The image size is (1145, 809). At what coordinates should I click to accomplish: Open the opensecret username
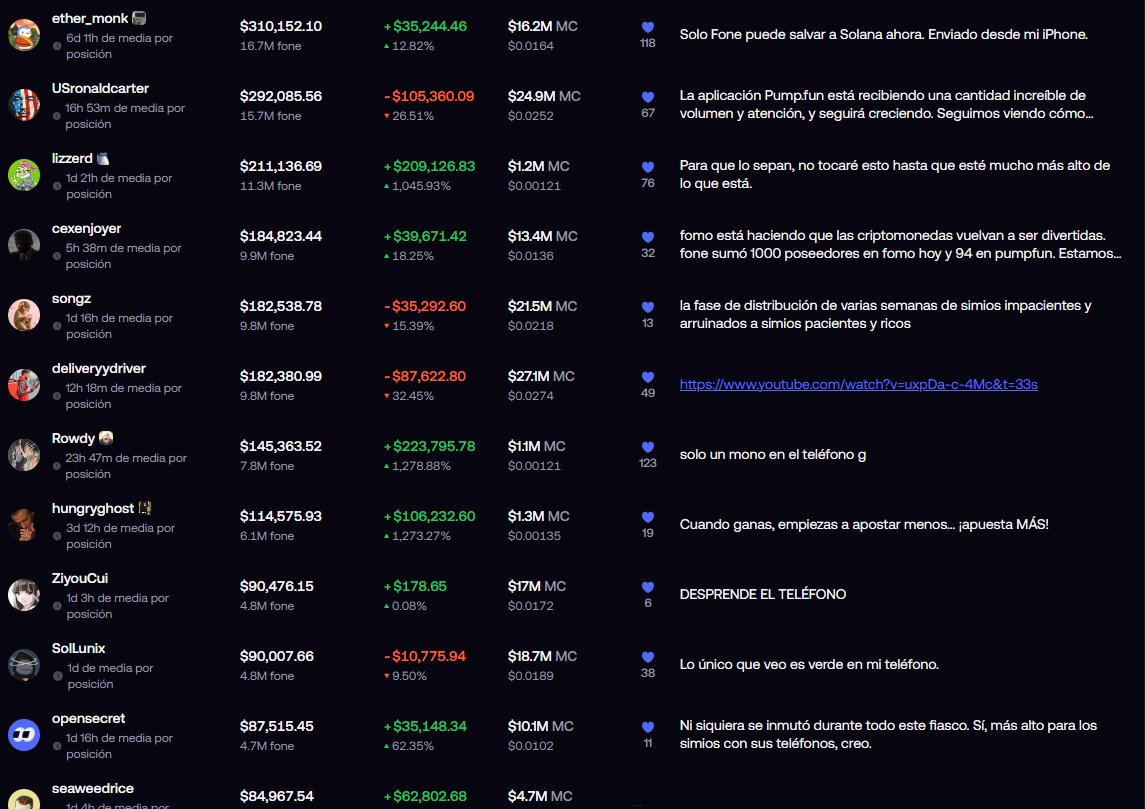pos(88,718)
